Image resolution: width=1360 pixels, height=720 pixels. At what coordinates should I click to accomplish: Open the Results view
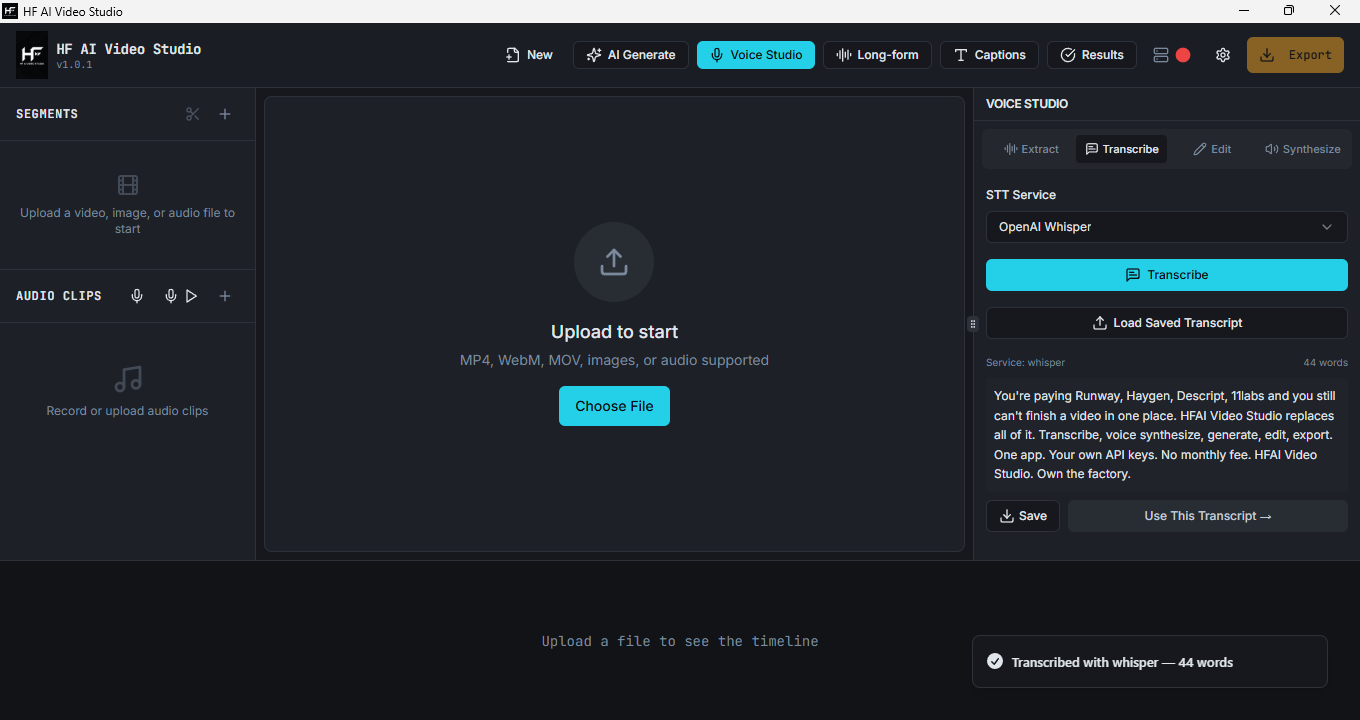(1092, 55)
